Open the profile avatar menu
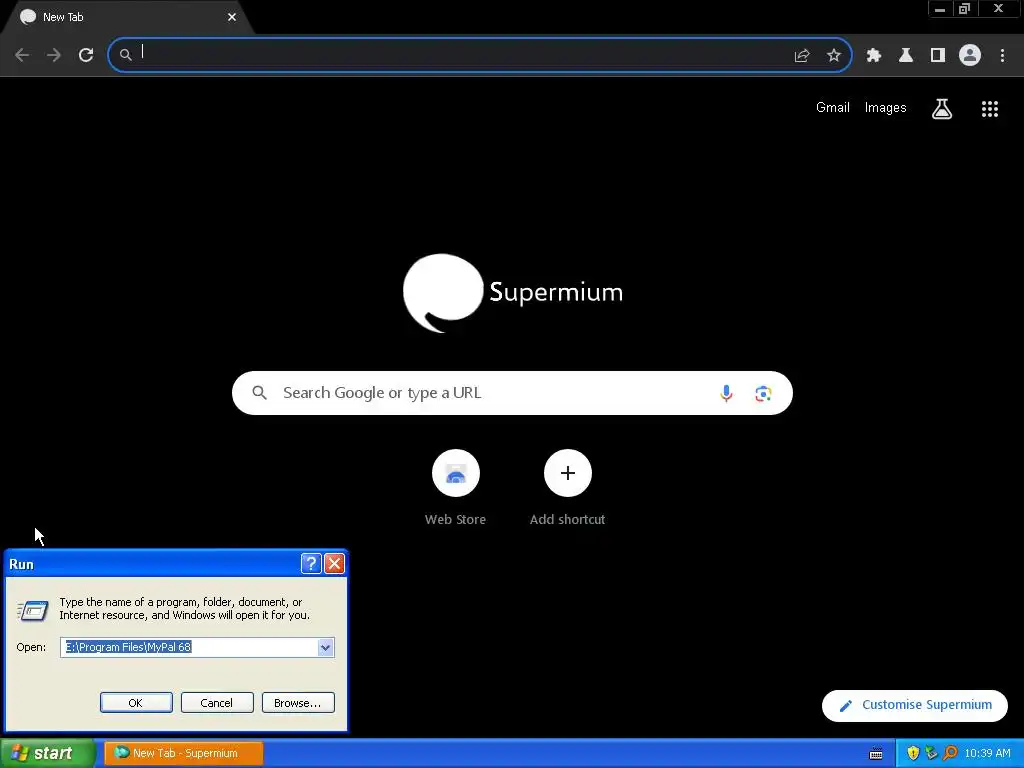 pos(970,56)
